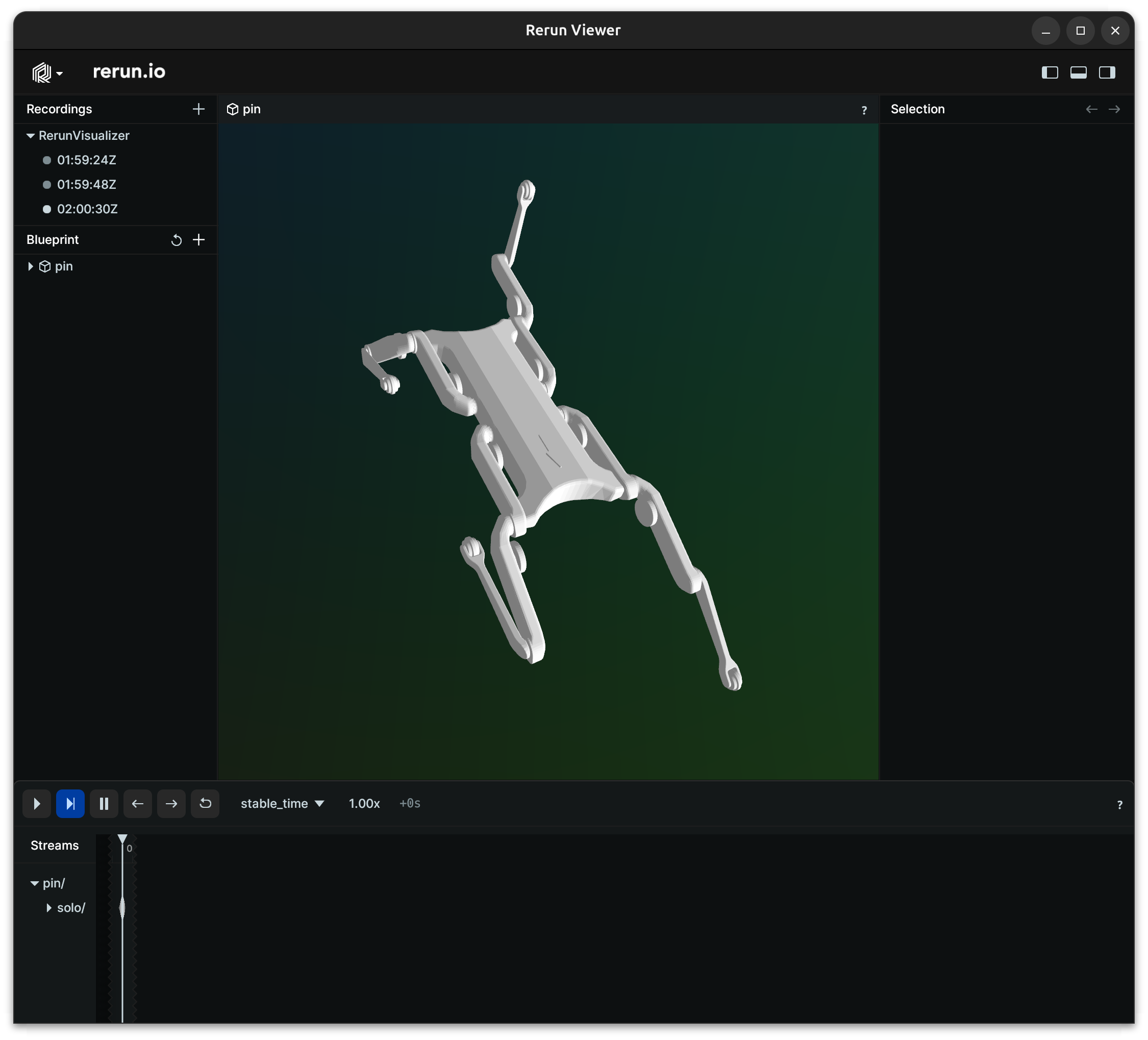Close the Rerun Viewer window
Viewport: 1148px width, 1040px height.
pyautogui.click(x=1115, y=31)
